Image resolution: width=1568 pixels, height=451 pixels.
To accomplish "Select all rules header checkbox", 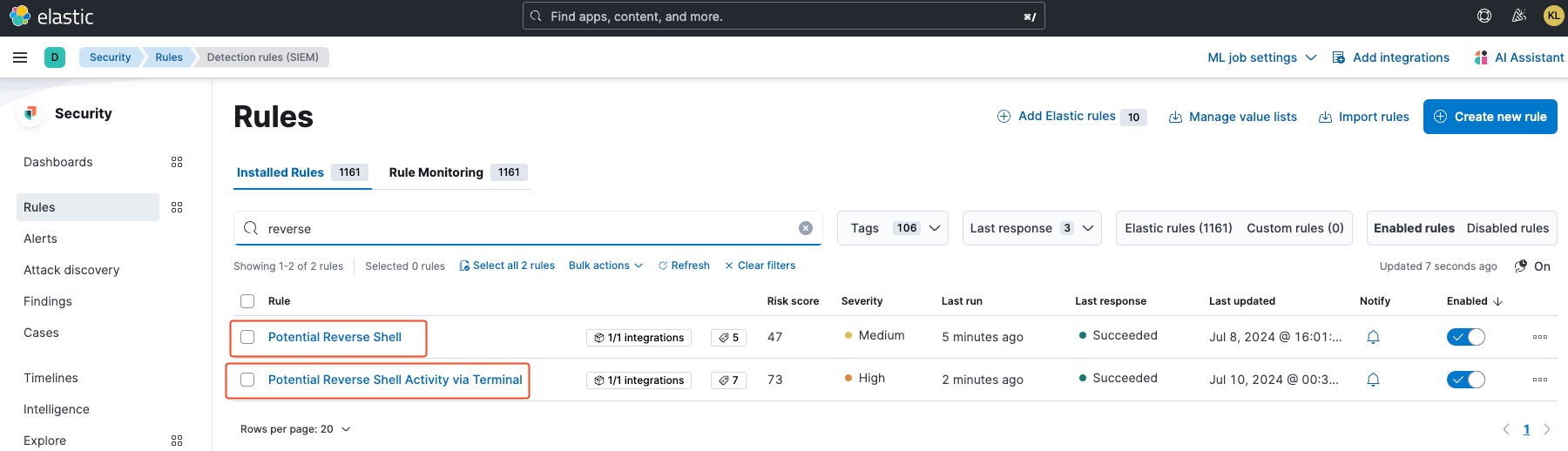I will [247, 301].
